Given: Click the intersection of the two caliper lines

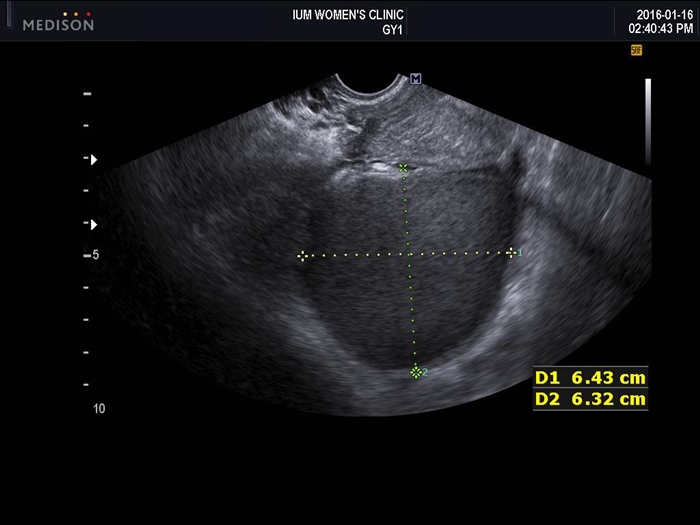Looking at the screenshot, I should [410, 254].
